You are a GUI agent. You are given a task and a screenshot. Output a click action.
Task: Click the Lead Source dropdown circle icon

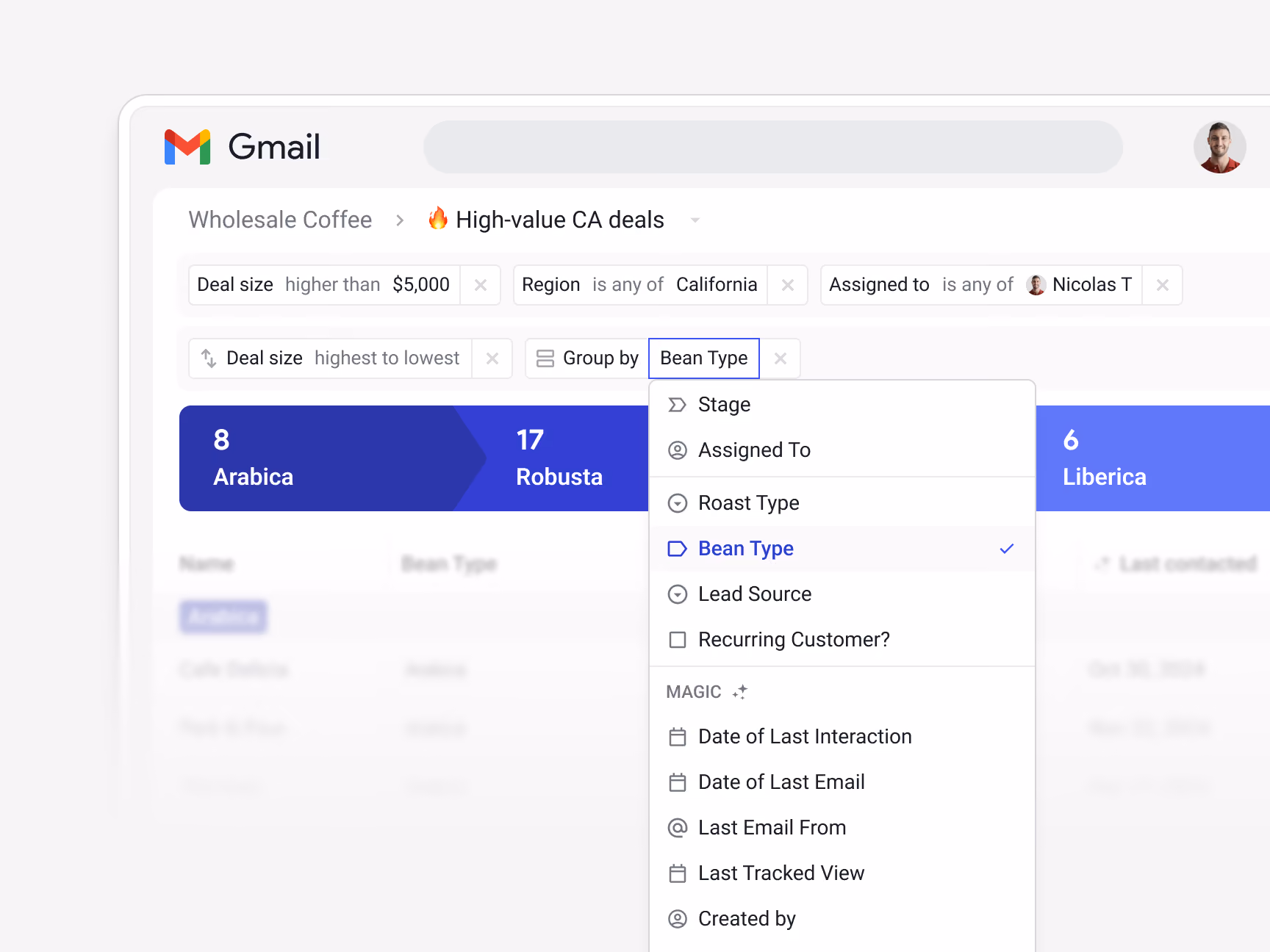(678, 594)
